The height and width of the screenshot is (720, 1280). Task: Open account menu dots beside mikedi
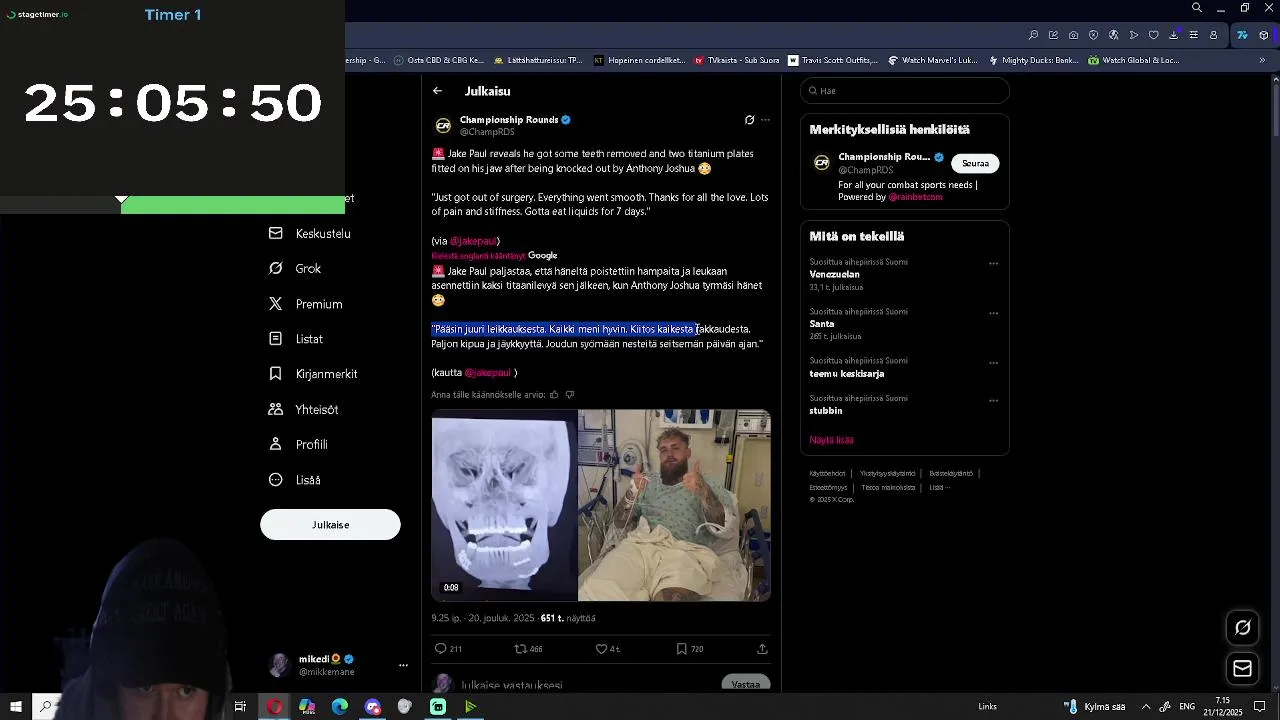click(x=403, y=665)
